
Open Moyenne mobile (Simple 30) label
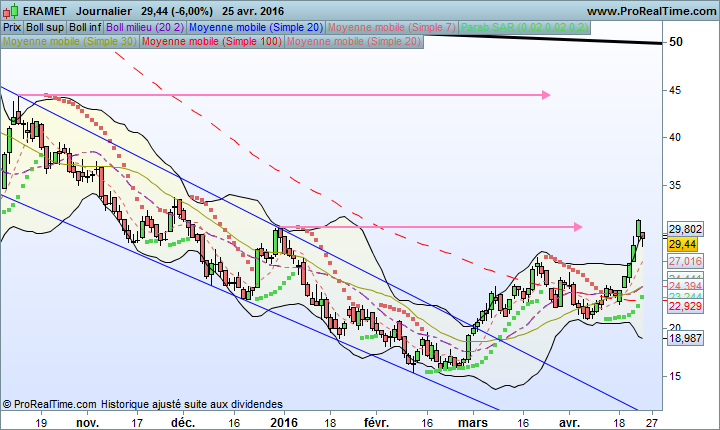point(70,41)
